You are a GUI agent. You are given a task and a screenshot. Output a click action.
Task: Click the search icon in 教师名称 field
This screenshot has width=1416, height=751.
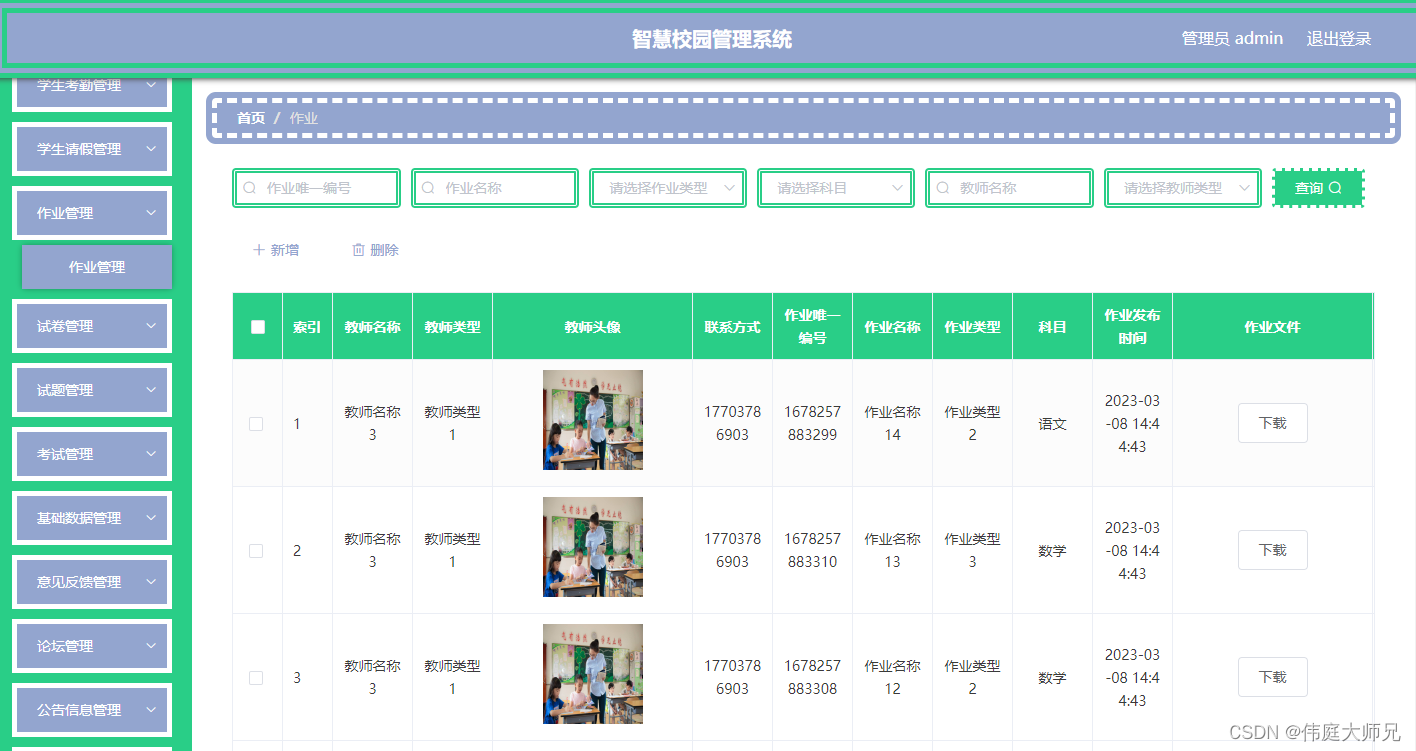942,188
